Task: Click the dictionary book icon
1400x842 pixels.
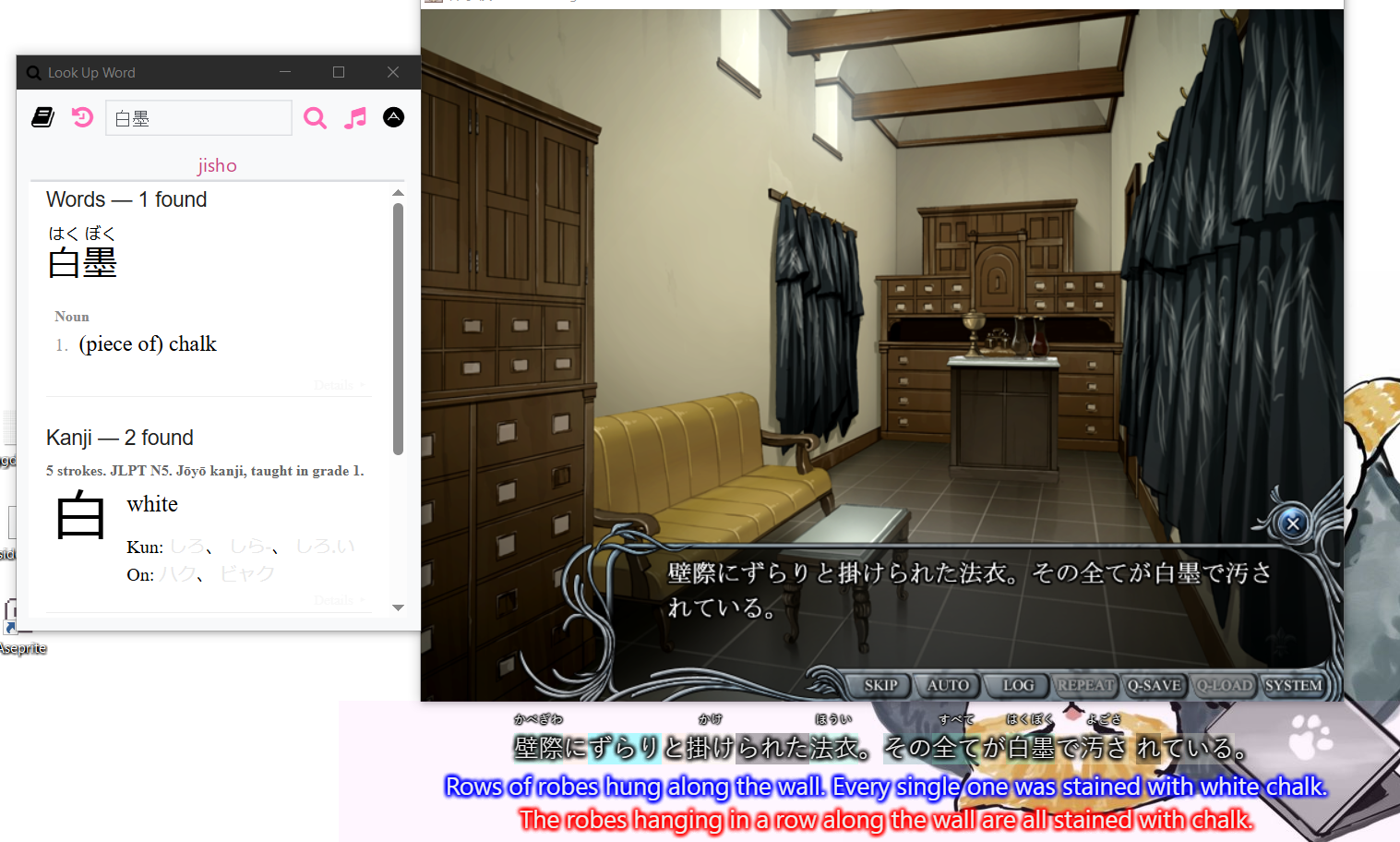Action: (x=42, y=117)
